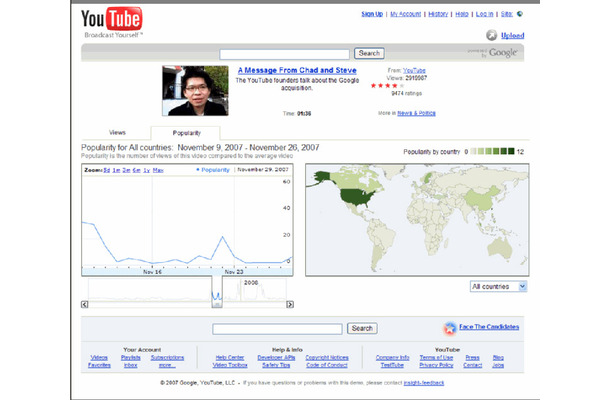
Task: Open the Code of Conduct link
Action: click(327, 365)
